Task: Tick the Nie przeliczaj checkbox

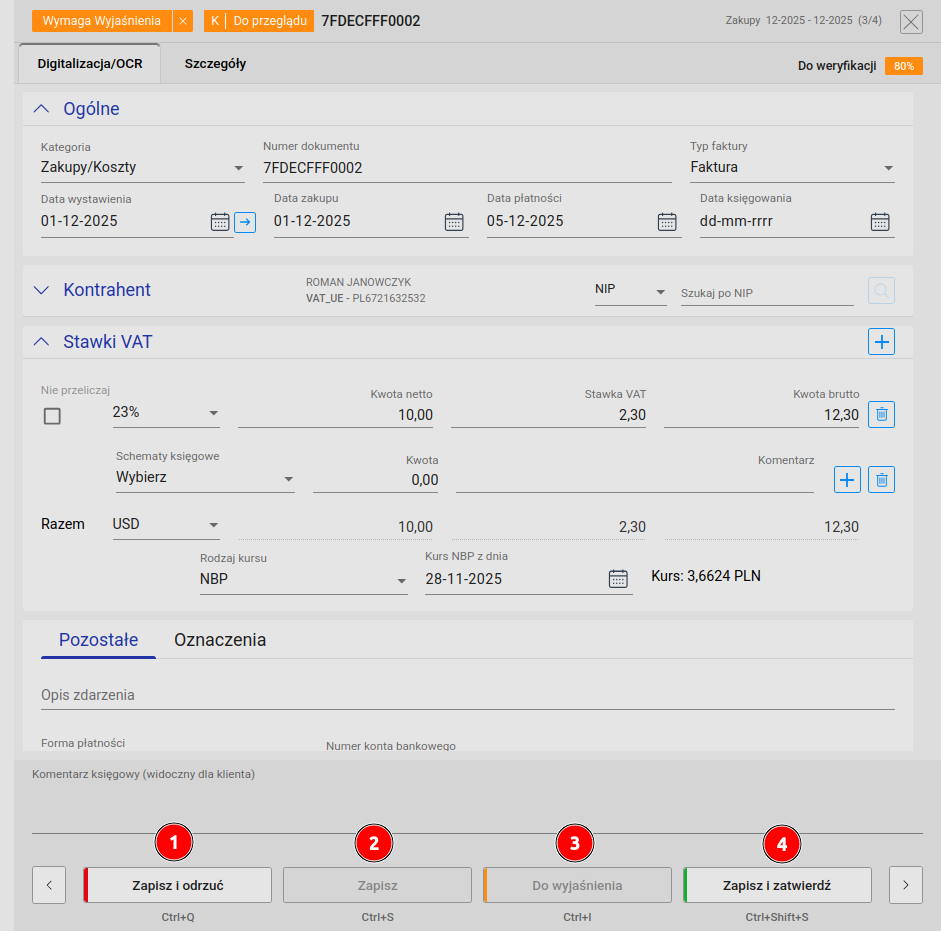Action: (52, 416)
